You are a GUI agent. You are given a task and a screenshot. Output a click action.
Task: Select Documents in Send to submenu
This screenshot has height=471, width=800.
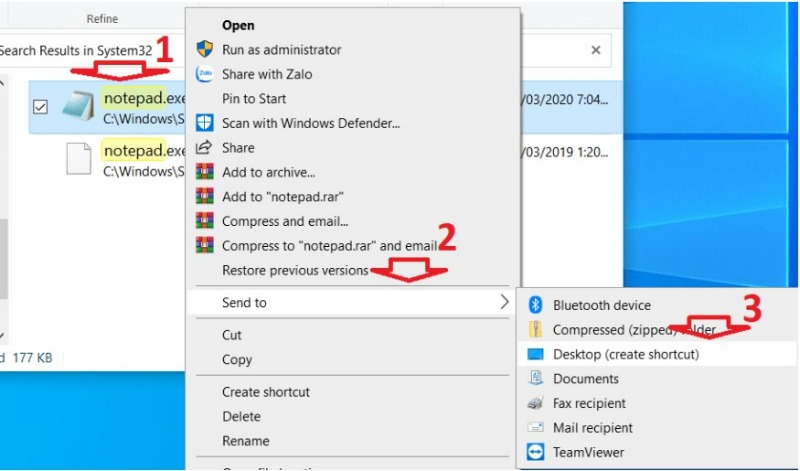click(x=586, y=379)
